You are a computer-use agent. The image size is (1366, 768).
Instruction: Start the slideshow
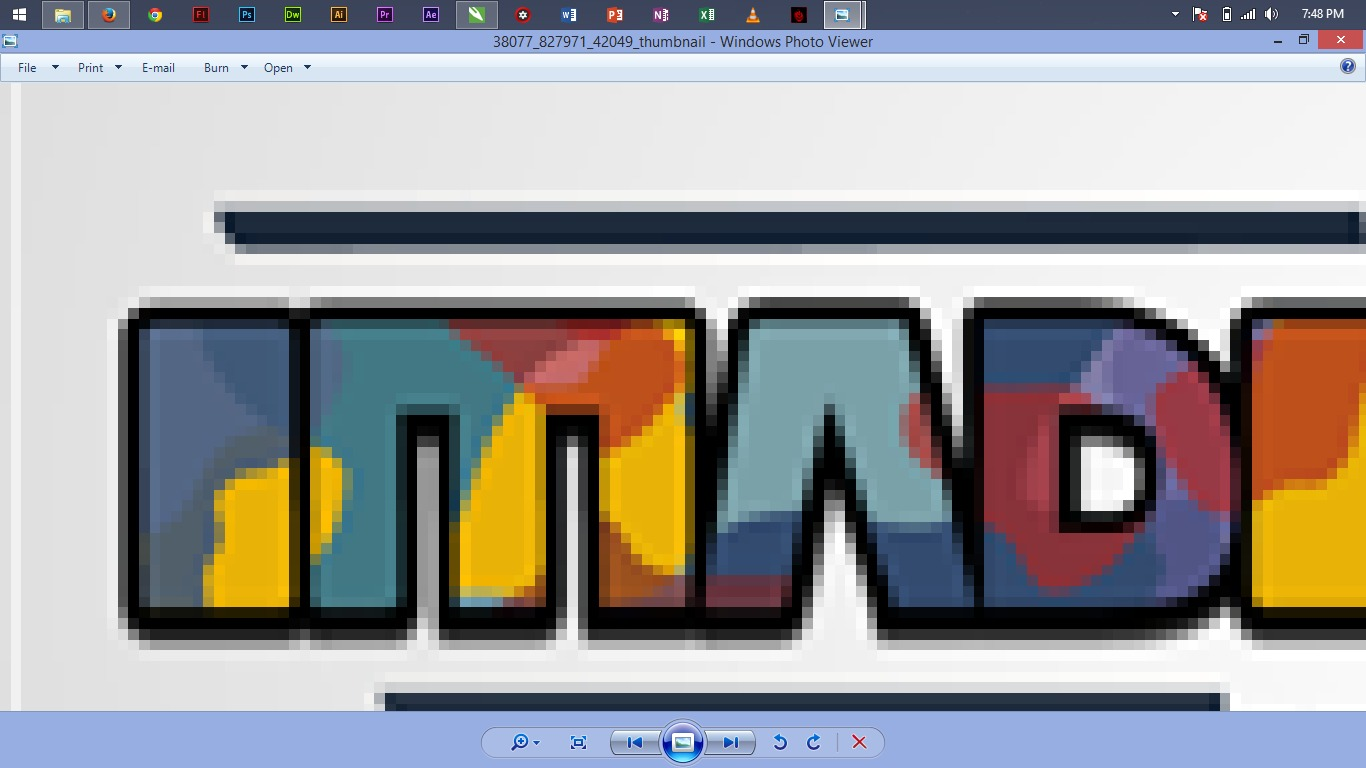pyautogui.click(x=682, y=742)
